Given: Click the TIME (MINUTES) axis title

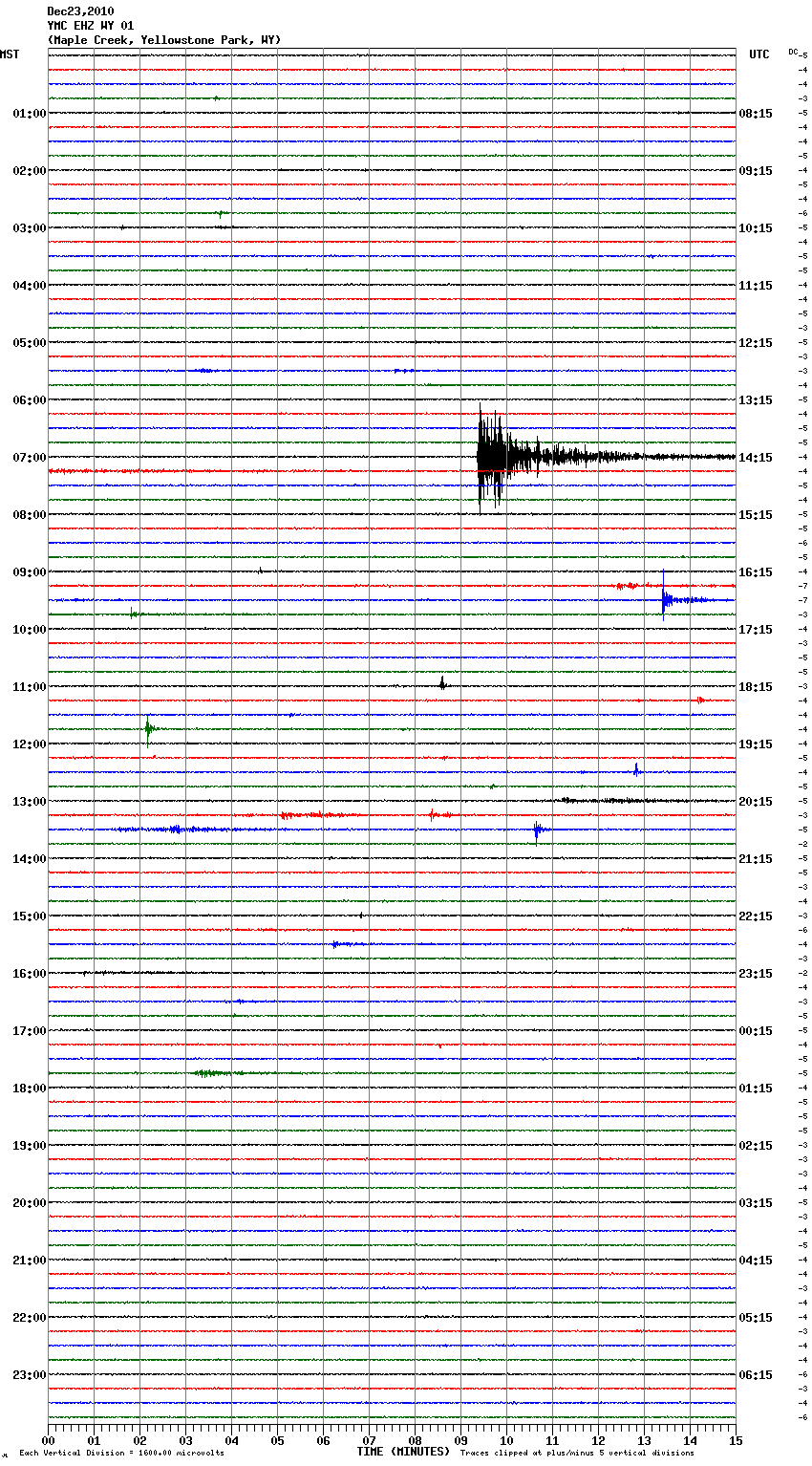Looking at the screenshot, I should click(403, 1452).
